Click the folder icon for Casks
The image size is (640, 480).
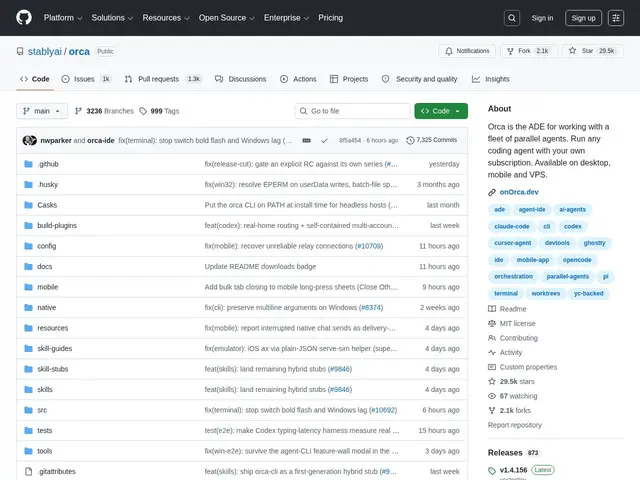pos(28,205)
